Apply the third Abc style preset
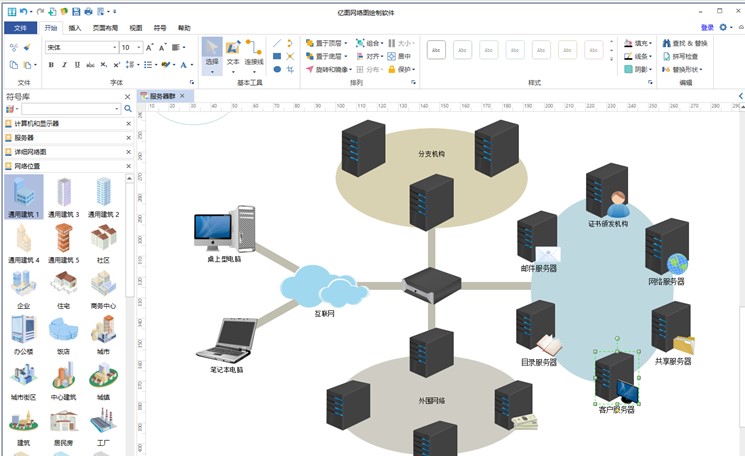745x456 pixels. click(488, 50)
